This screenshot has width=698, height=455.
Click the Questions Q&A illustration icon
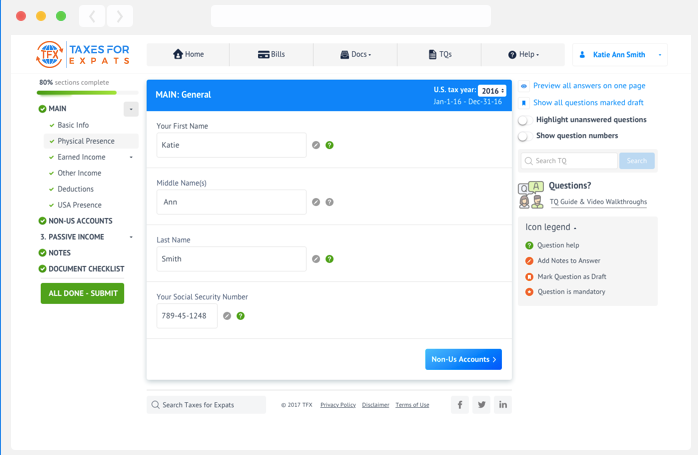531,195
